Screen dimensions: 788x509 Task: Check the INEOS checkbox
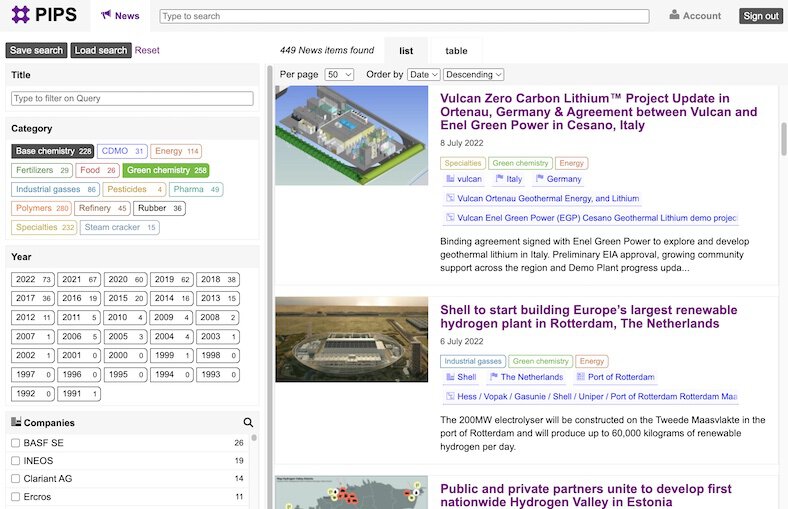point(16,461)
